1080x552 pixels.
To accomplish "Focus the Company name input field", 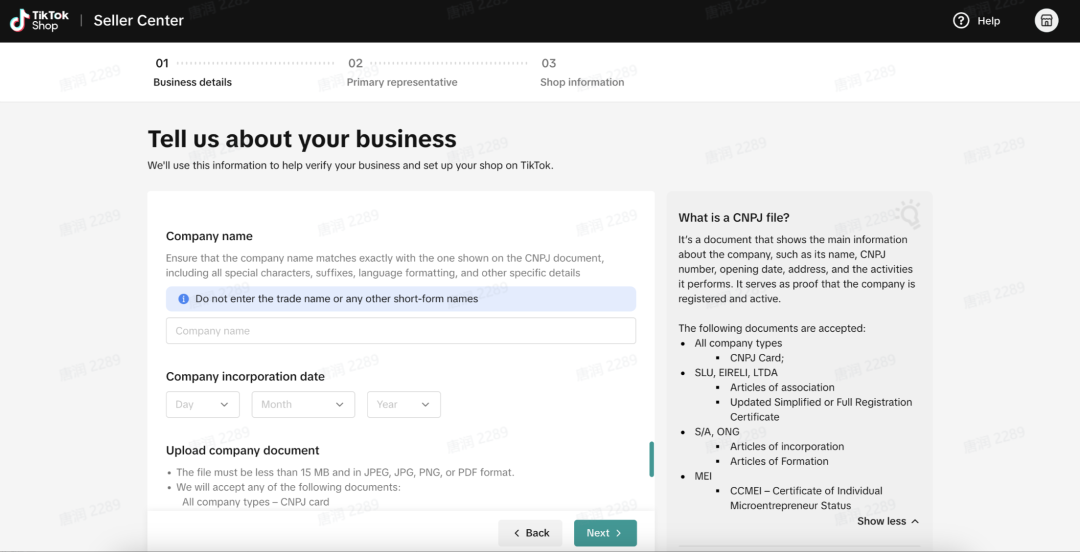I will [x=400, y=331].
